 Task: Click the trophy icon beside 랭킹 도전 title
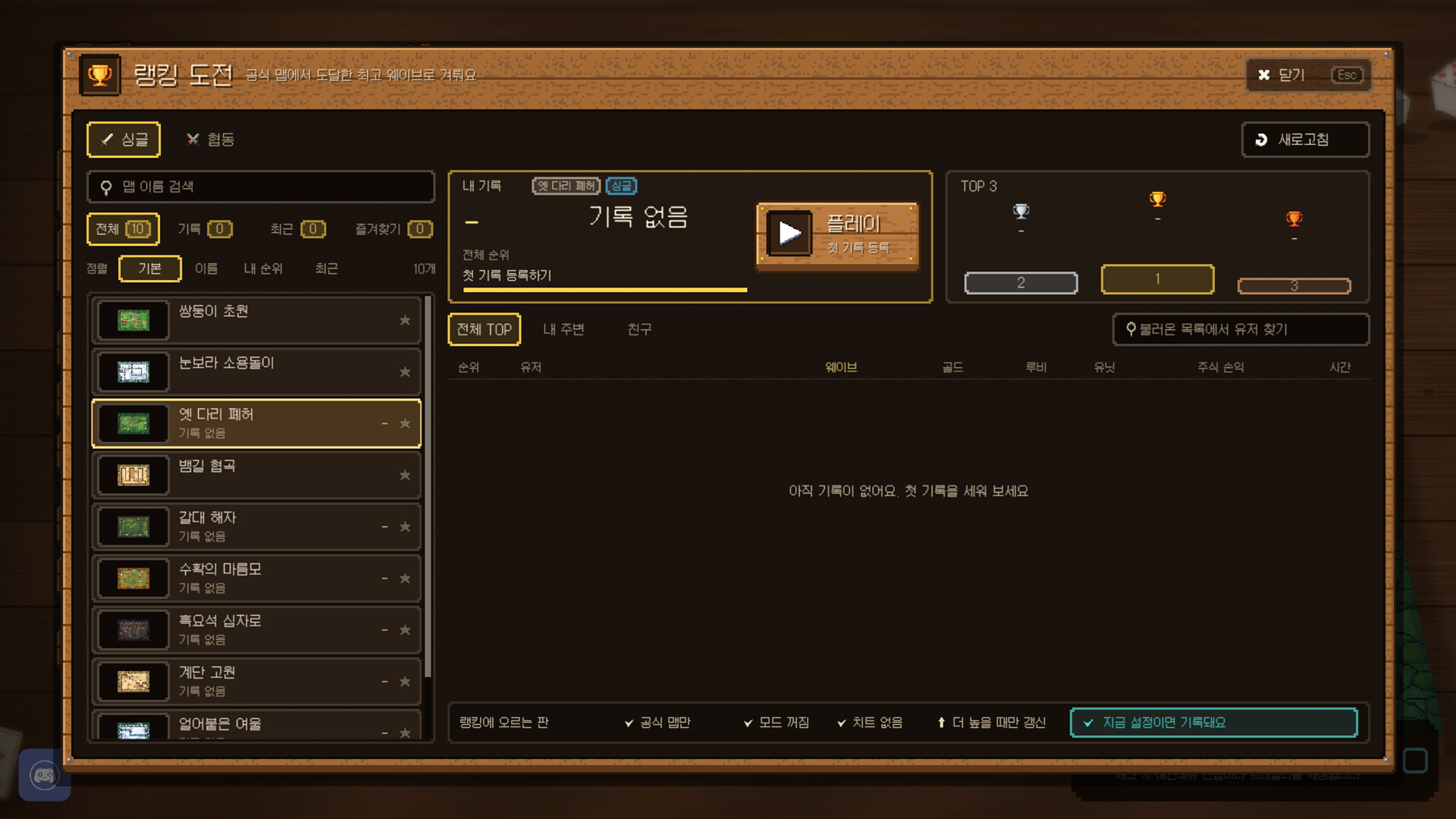pyautogui.click(x=100, y=75)
